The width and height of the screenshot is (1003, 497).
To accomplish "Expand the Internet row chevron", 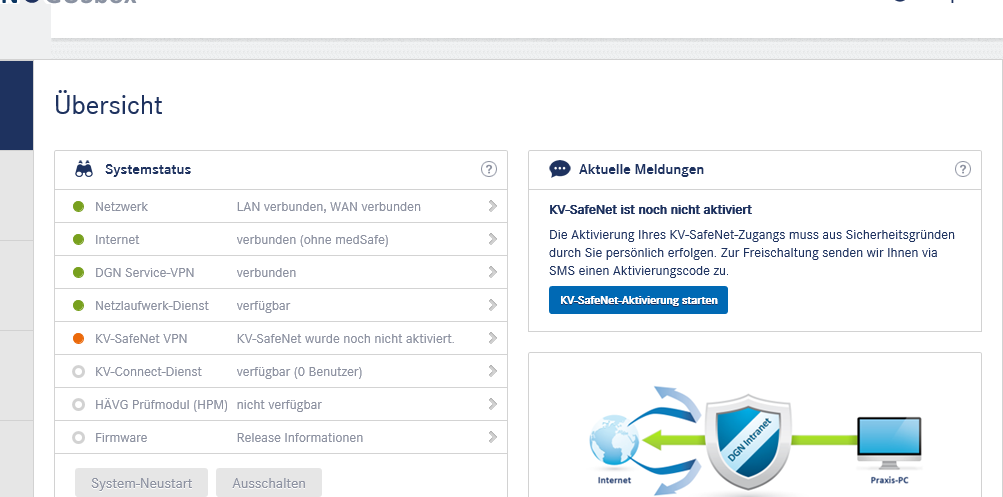I will [x=492, y=239].
